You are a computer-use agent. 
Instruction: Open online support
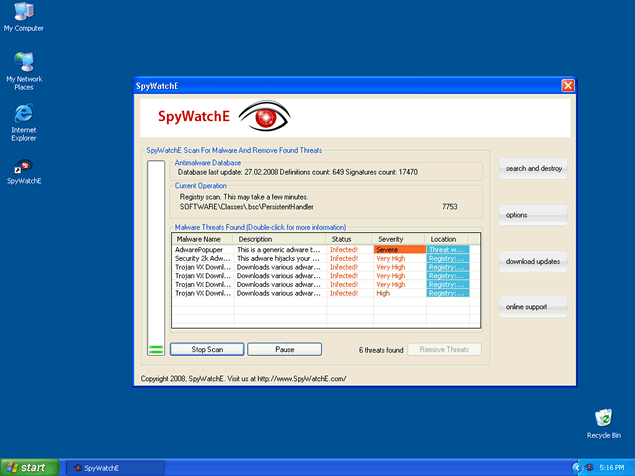point(534,306)
